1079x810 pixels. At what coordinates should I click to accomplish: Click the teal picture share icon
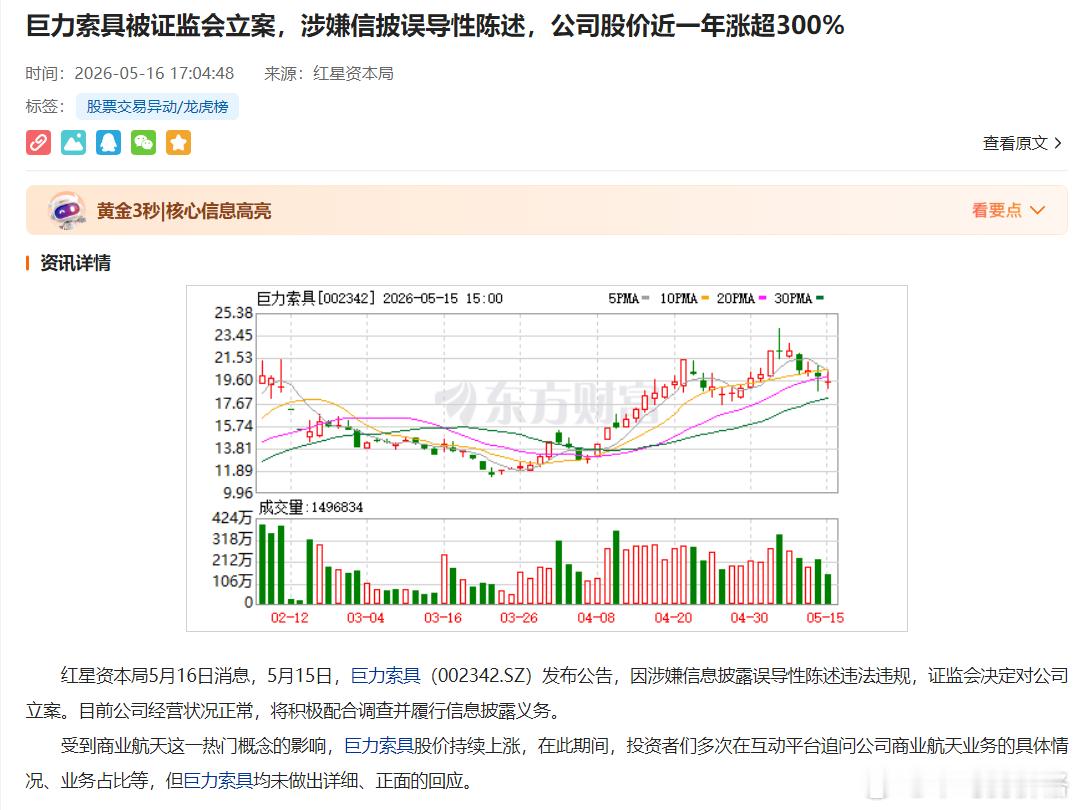point(74,142)
